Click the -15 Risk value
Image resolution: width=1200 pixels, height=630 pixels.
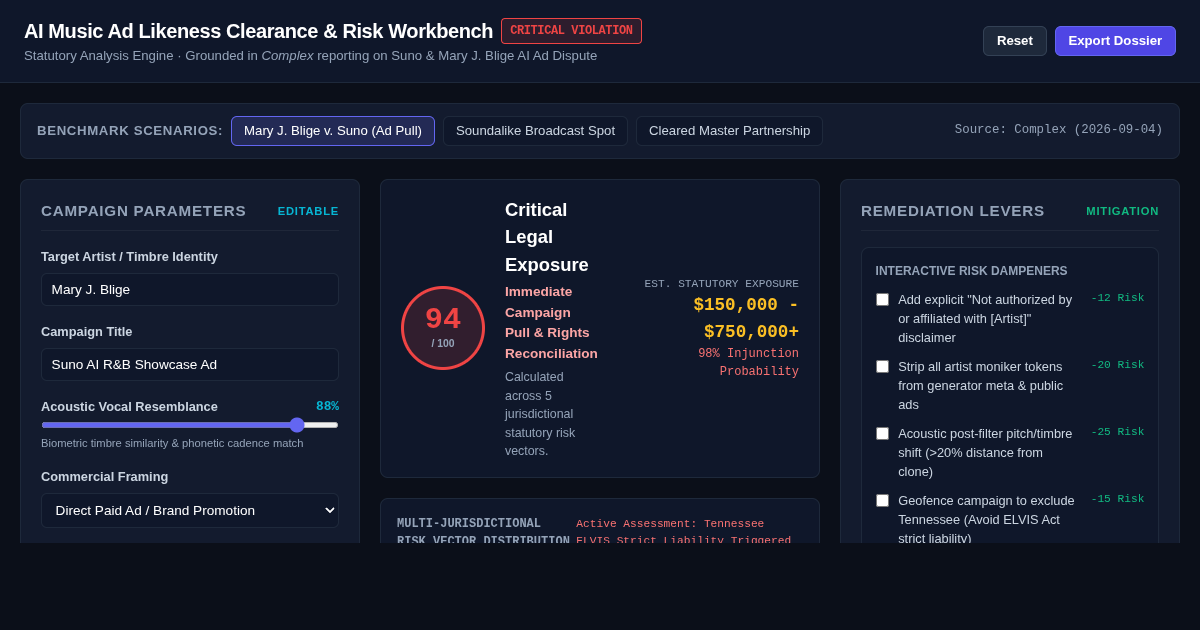[1117, 499]
